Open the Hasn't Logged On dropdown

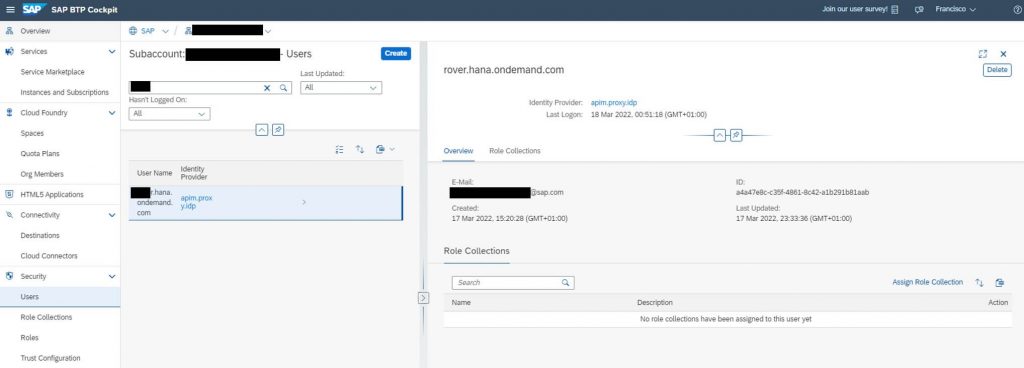tap(170, 114)
